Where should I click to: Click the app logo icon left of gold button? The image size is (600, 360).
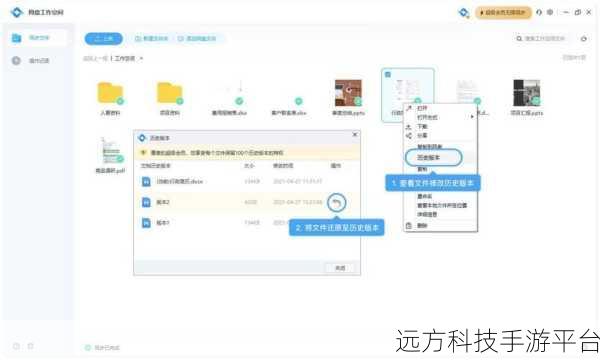(463, 13)
